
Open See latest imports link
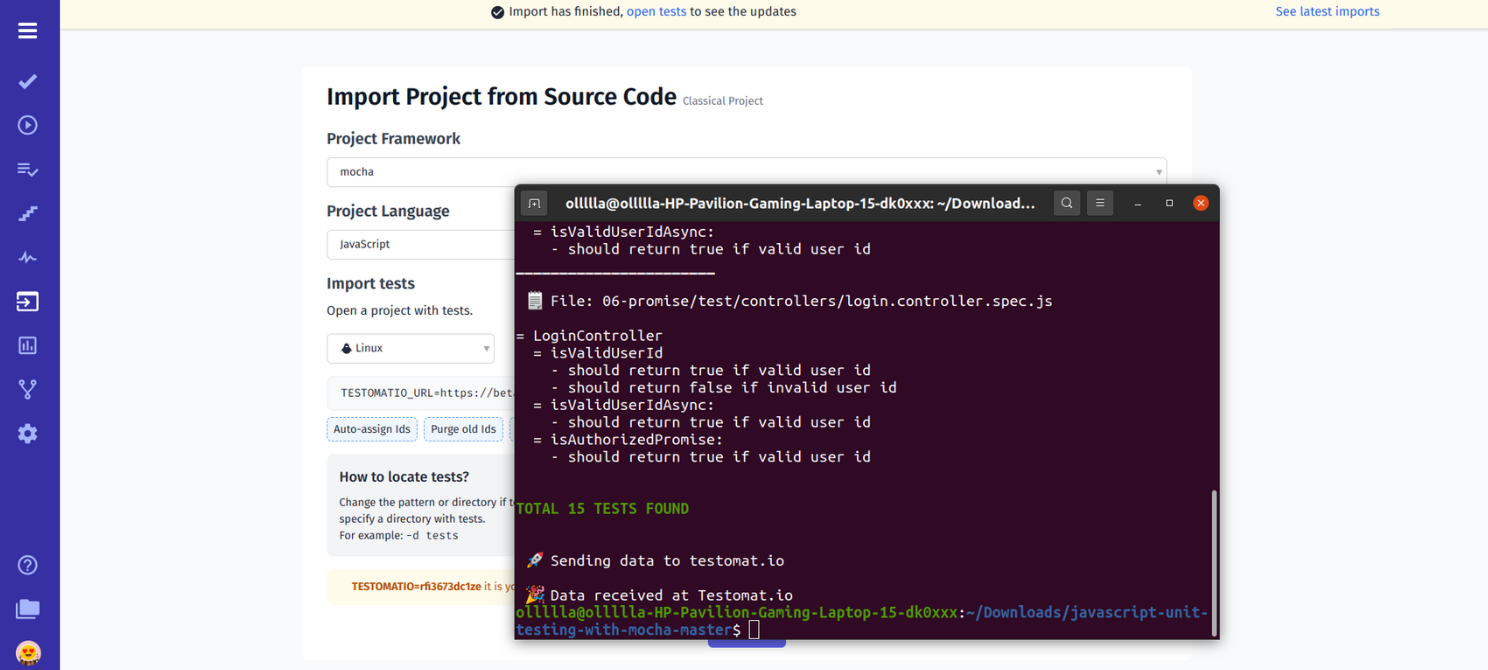[x=1327, y=11]
